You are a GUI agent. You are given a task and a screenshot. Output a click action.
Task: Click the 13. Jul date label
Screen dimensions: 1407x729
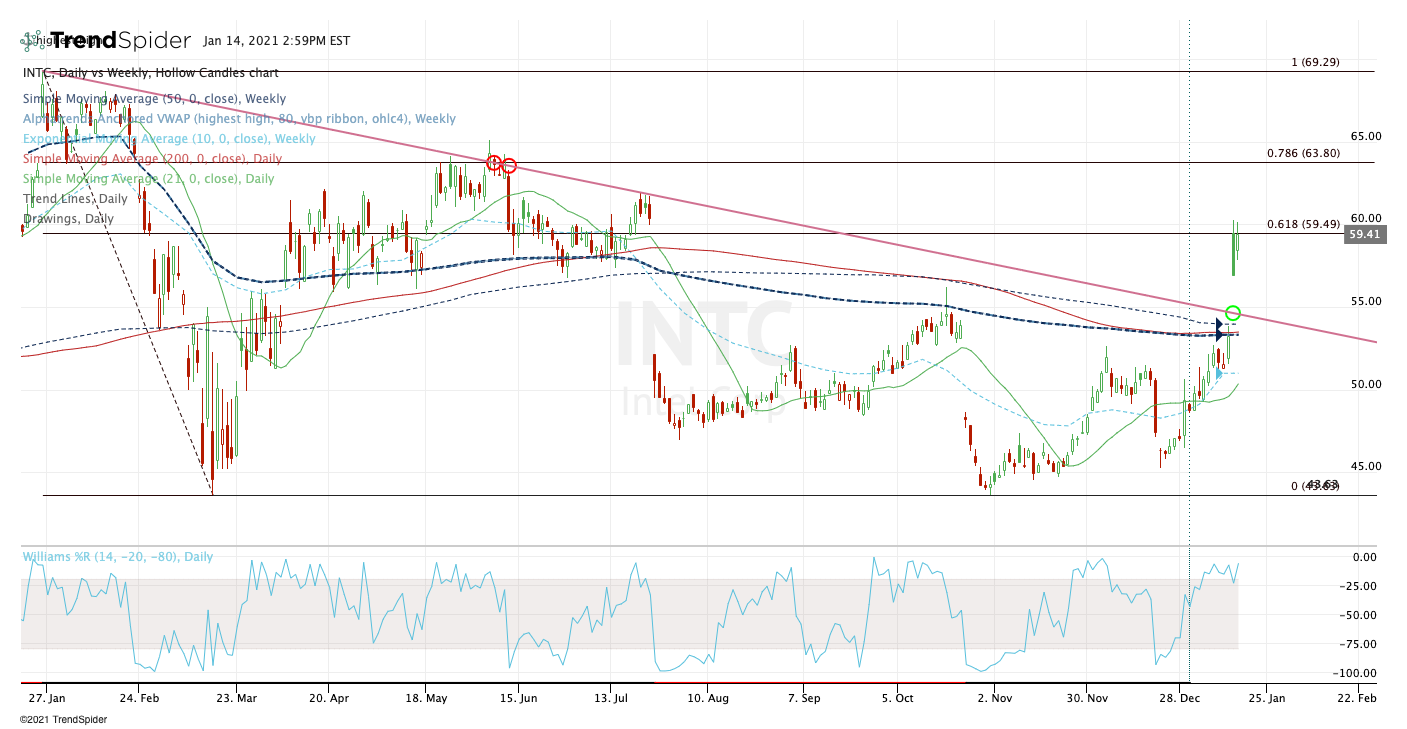tap(611, 698)
